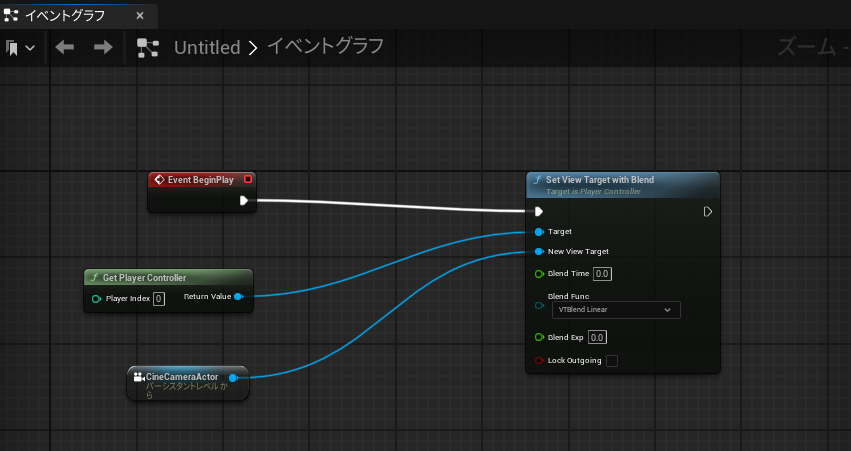Click the Set View Target execution input pin

pyautogui.click(x=539, y=211)
